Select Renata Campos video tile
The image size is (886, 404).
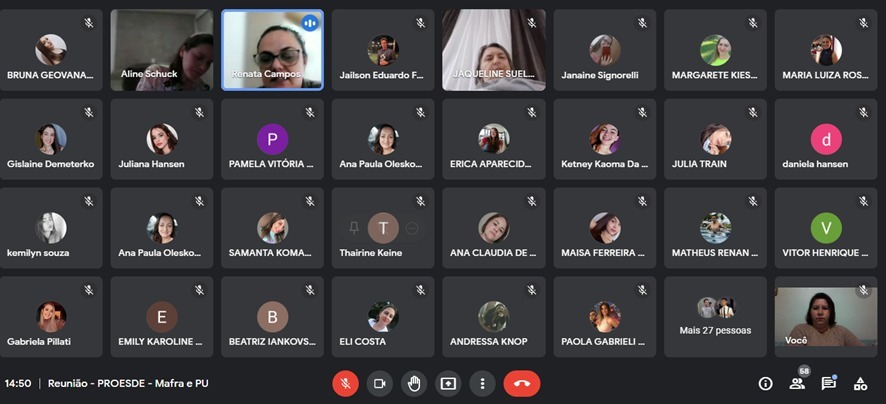coord(272,50)
